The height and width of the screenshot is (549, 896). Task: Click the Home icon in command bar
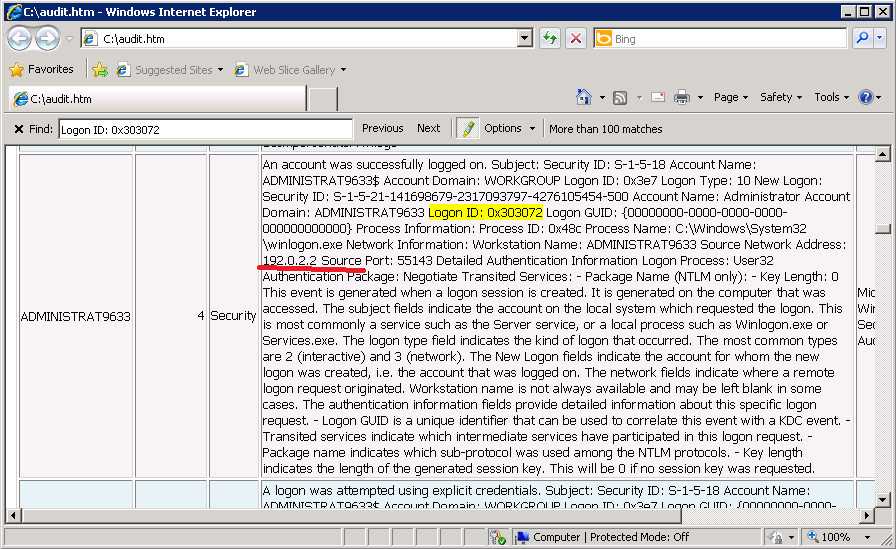pyautogui.click(x=584, y=97)
